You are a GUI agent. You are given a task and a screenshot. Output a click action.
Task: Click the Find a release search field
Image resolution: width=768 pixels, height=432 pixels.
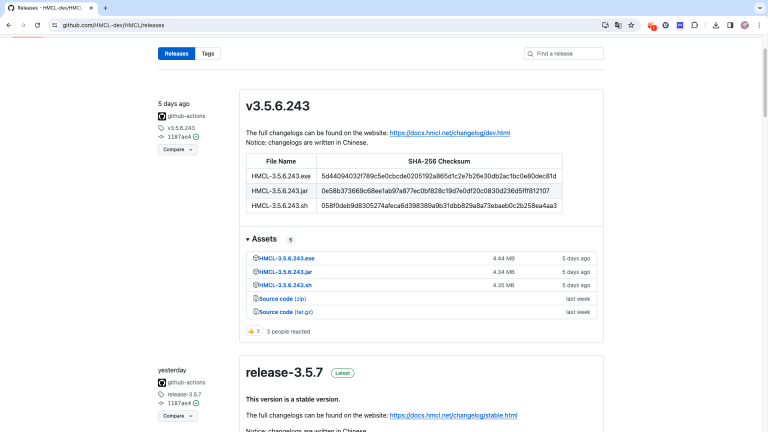click(565, 53)
